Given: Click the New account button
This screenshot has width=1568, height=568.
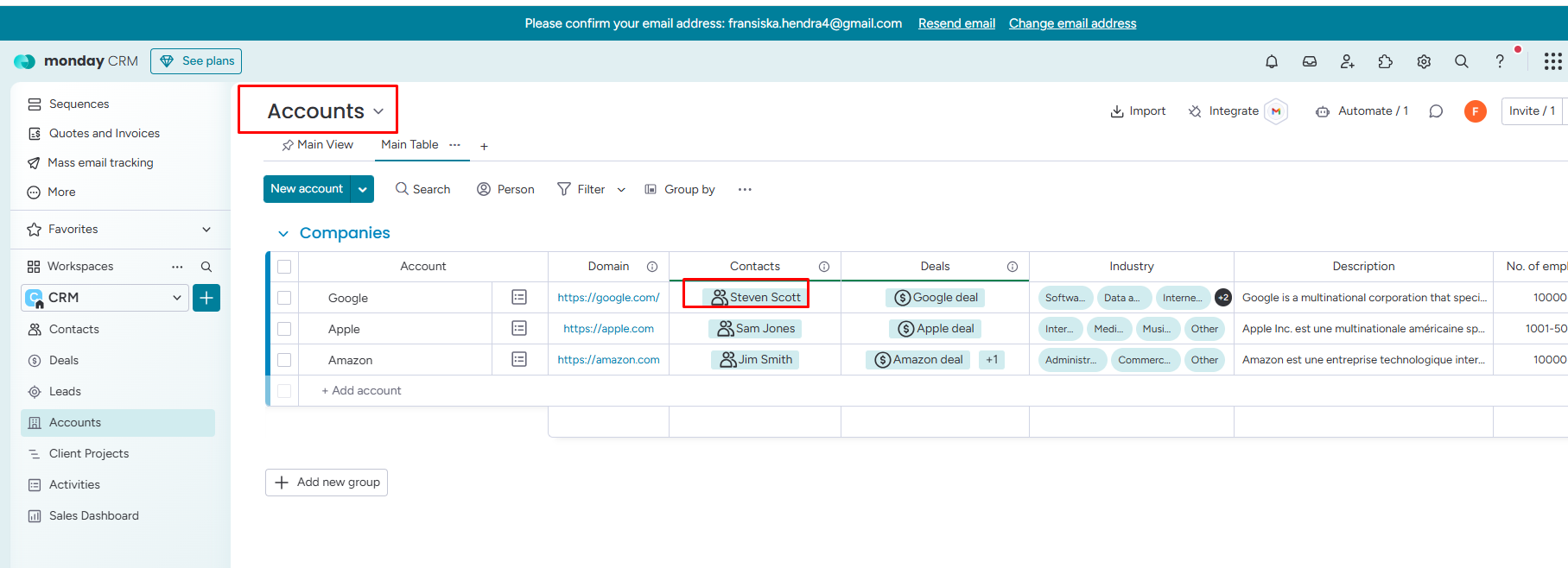Looking at the screenshot, I should click(307, 189).
